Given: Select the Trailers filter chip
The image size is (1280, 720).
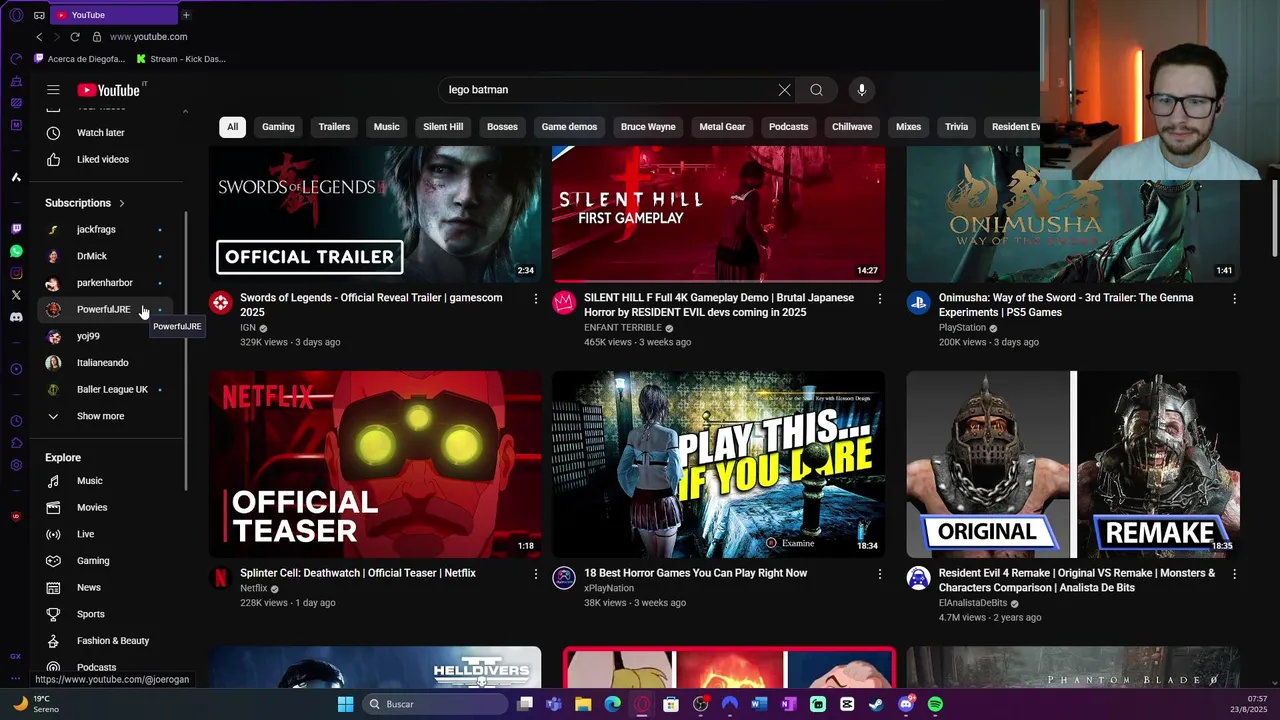Looking at the screenshot, I should [334, 127].
